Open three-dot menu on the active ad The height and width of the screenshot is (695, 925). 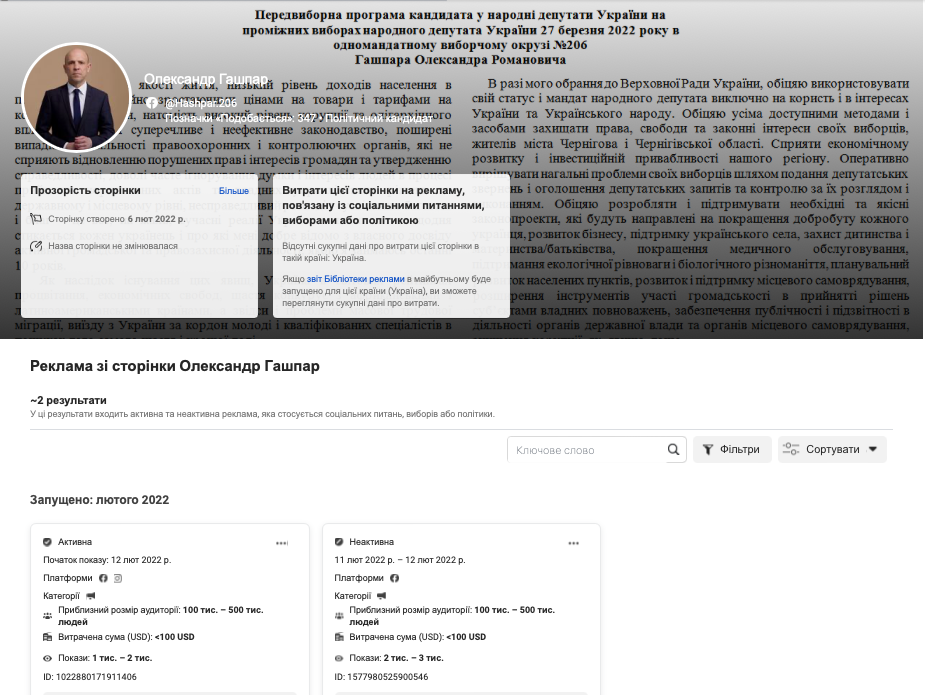click(x=282, y=543)
